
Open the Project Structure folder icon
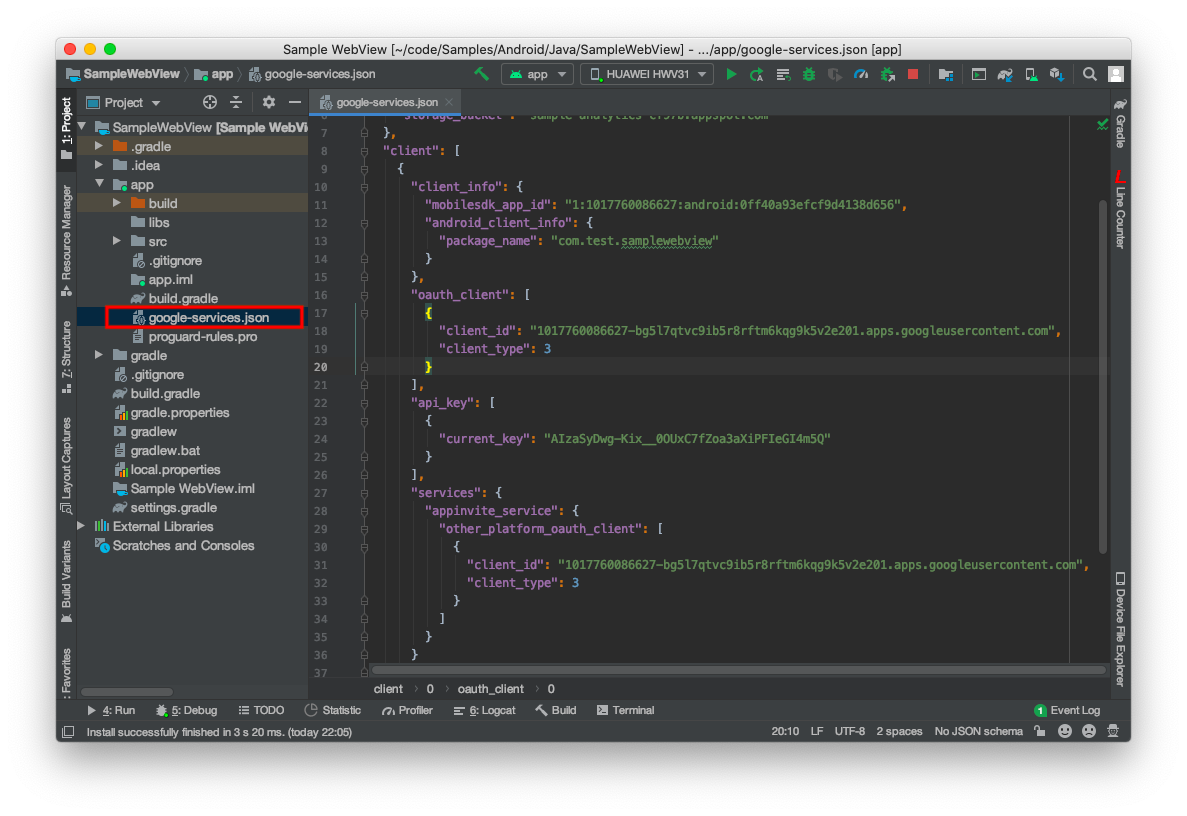(946, 74)
